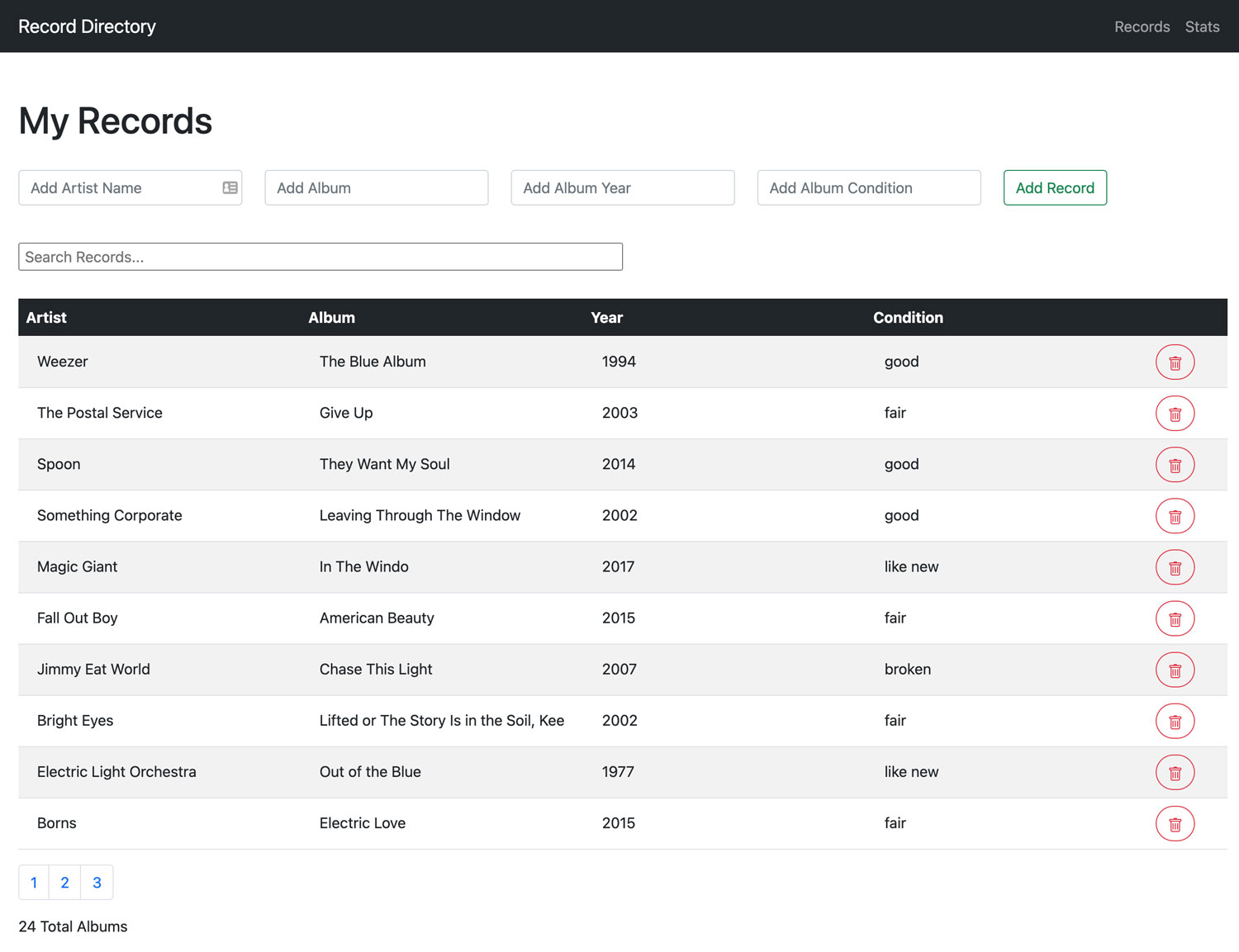1239x952 pixels.
Task: Go to pagination page 1
Action: (34, 883)
